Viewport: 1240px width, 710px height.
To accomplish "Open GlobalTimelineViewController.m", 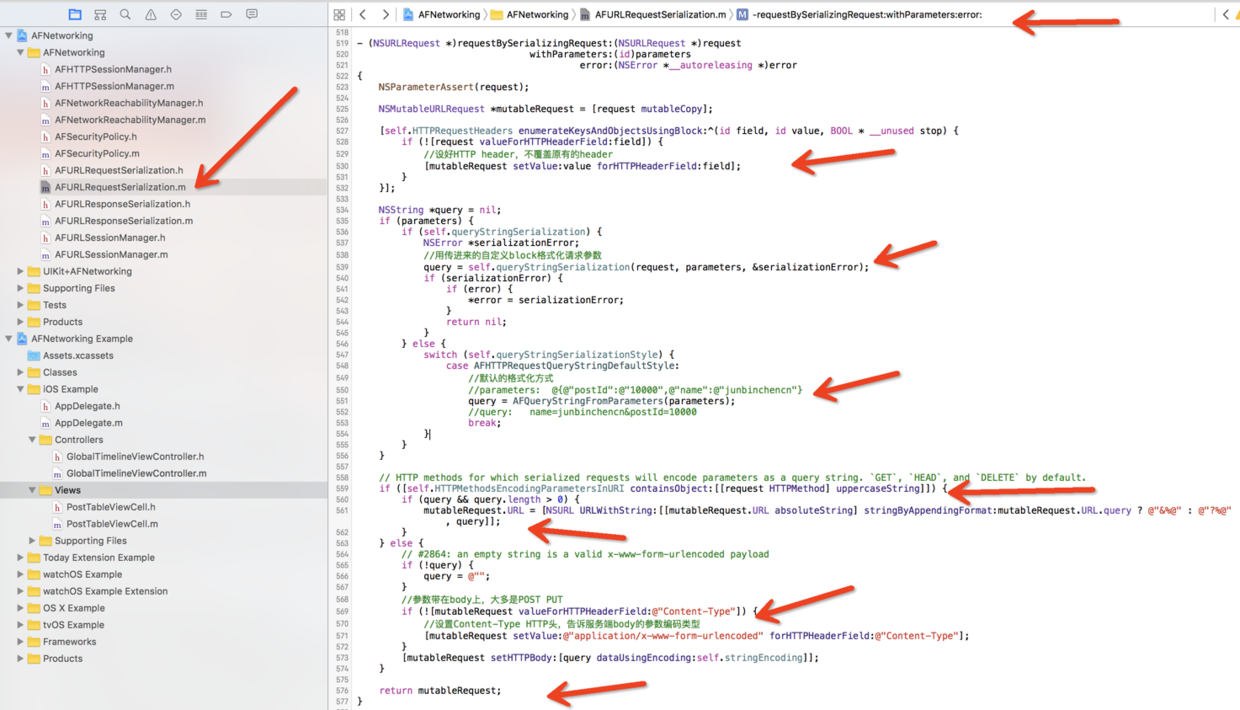I will pyautogui.click(x=136, y=473).
